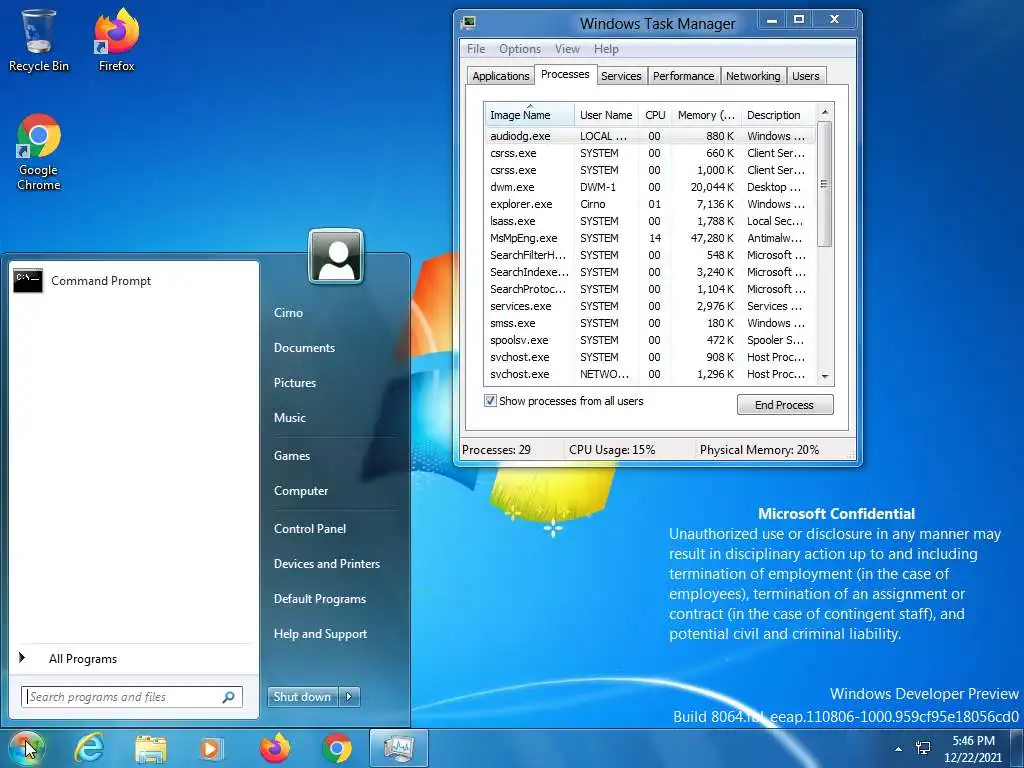Screen dimensions: 1024x768
Task: Click the Shut down button
Action: point(303,697)
